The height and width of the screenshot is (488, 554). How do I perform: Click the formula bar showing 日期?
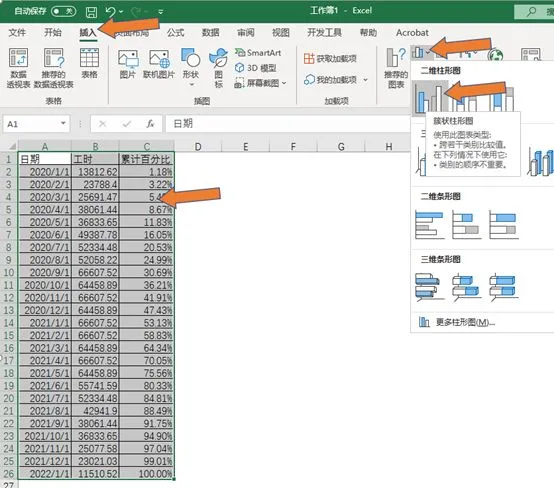(x=287, y=124)
